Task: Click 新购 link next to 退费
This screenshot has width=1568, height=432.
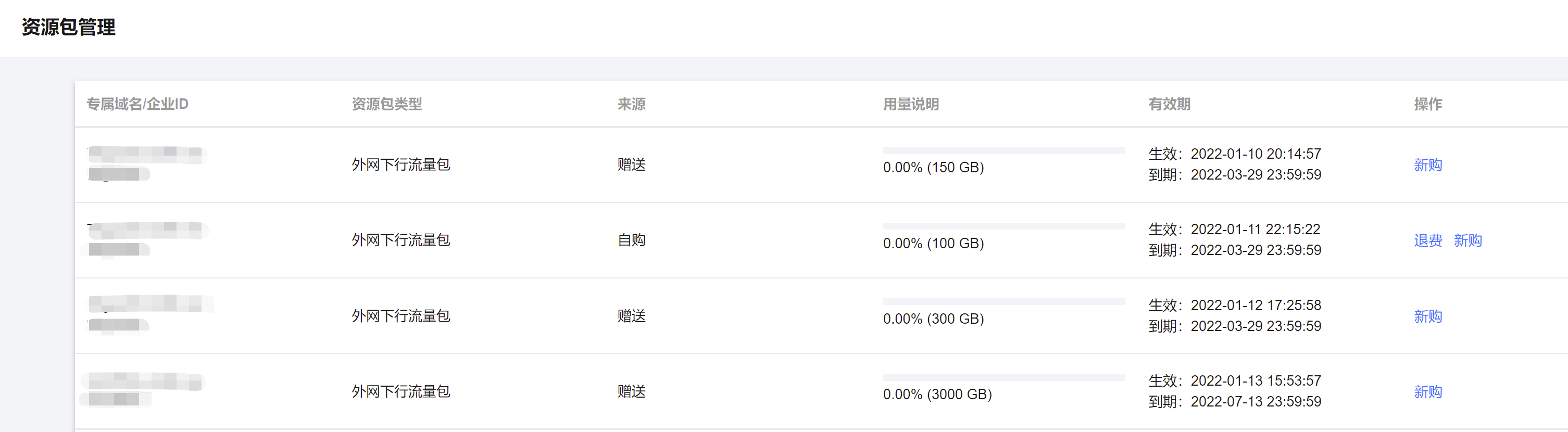Action: coord(1467,240)
